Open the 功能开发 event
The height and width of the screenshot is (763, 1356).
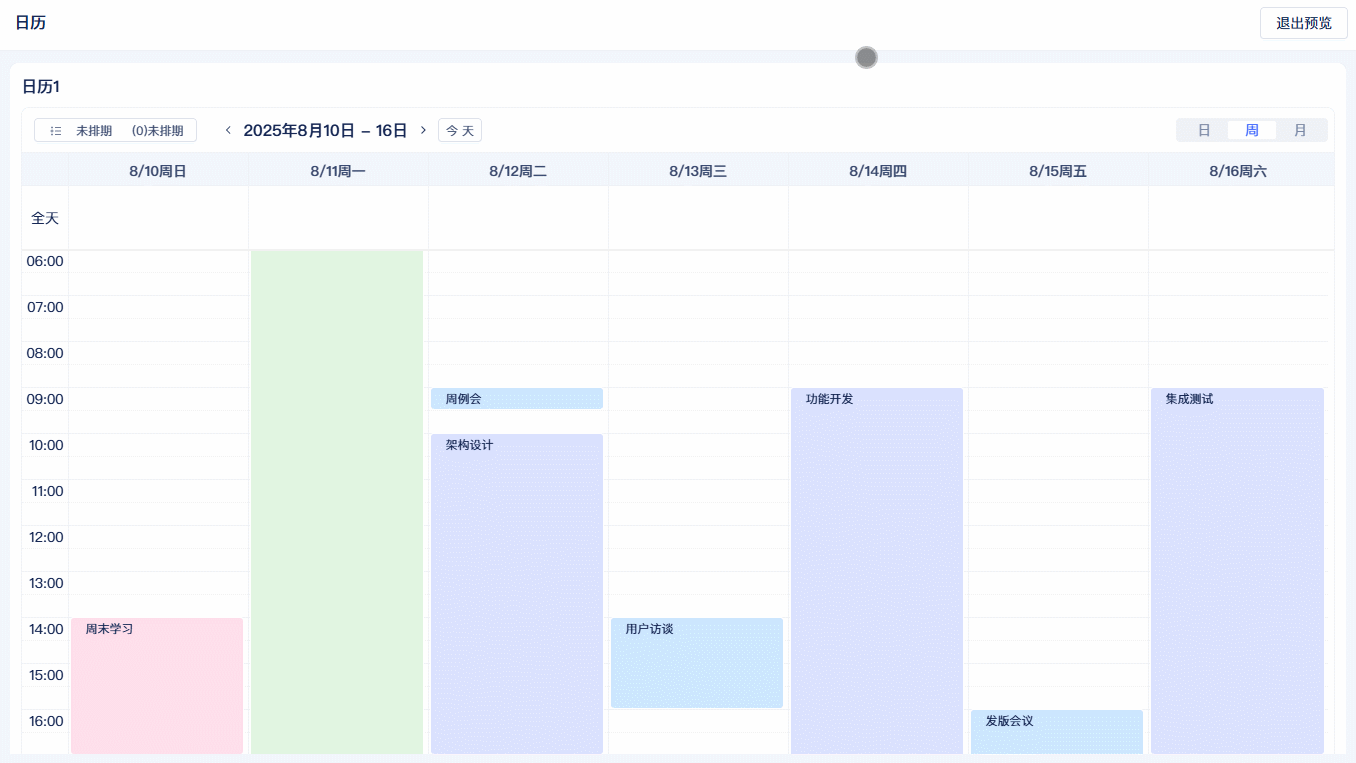[x=877, y=571]
